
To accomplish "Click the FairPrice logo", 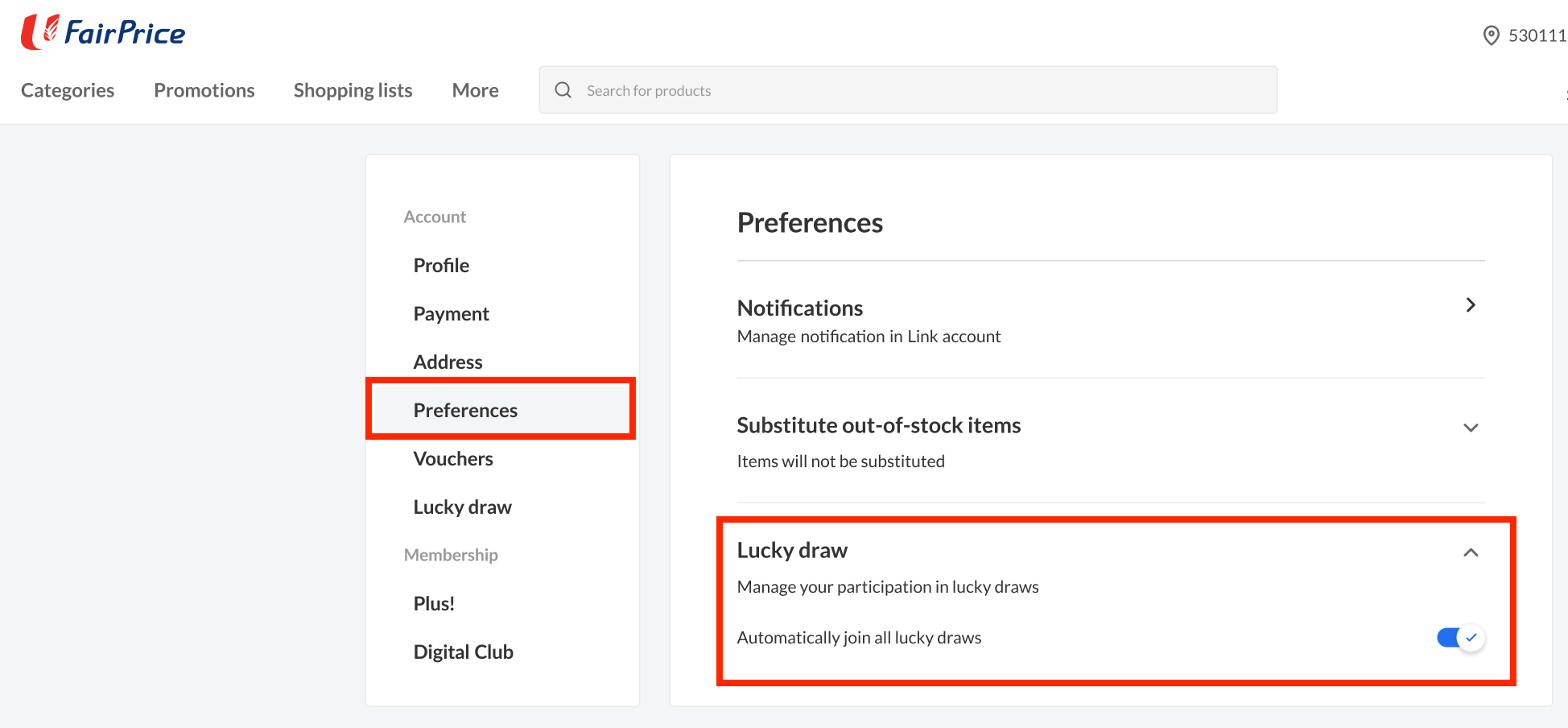I will pos(103,32).
